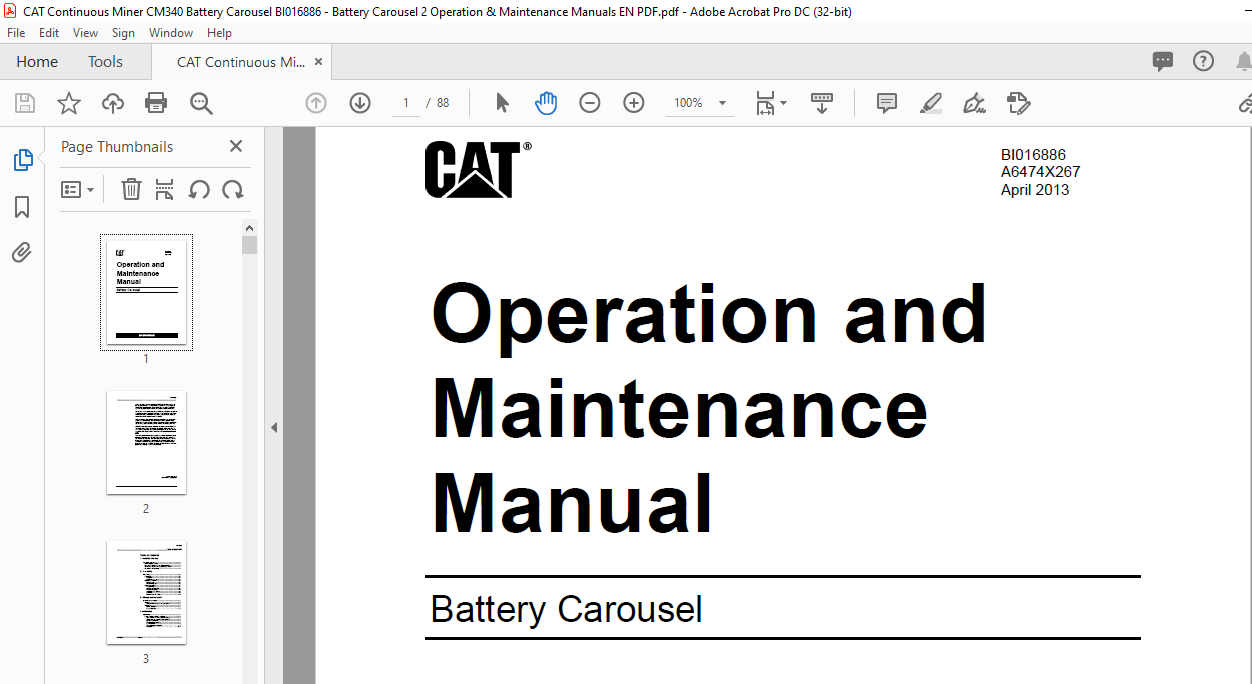This screenshot has height=684, width=1252.
Task: Switch to the Home tab
Action: (37, 62)
